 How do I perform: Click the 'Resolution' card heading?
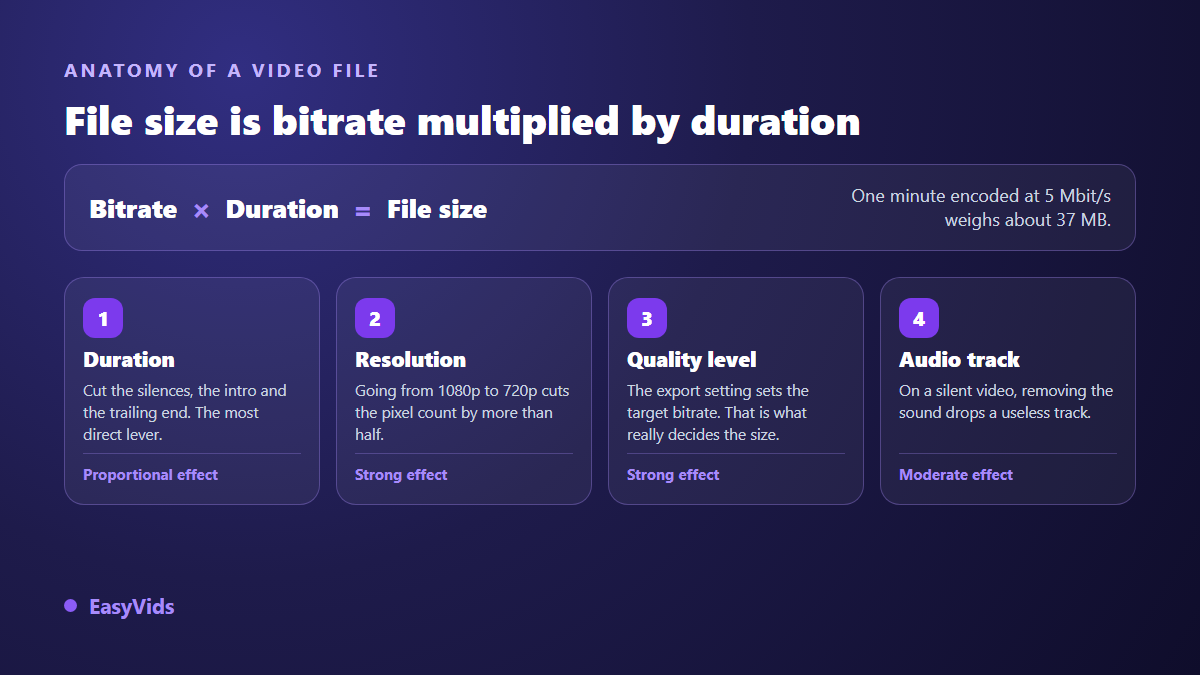coord(411,359)
